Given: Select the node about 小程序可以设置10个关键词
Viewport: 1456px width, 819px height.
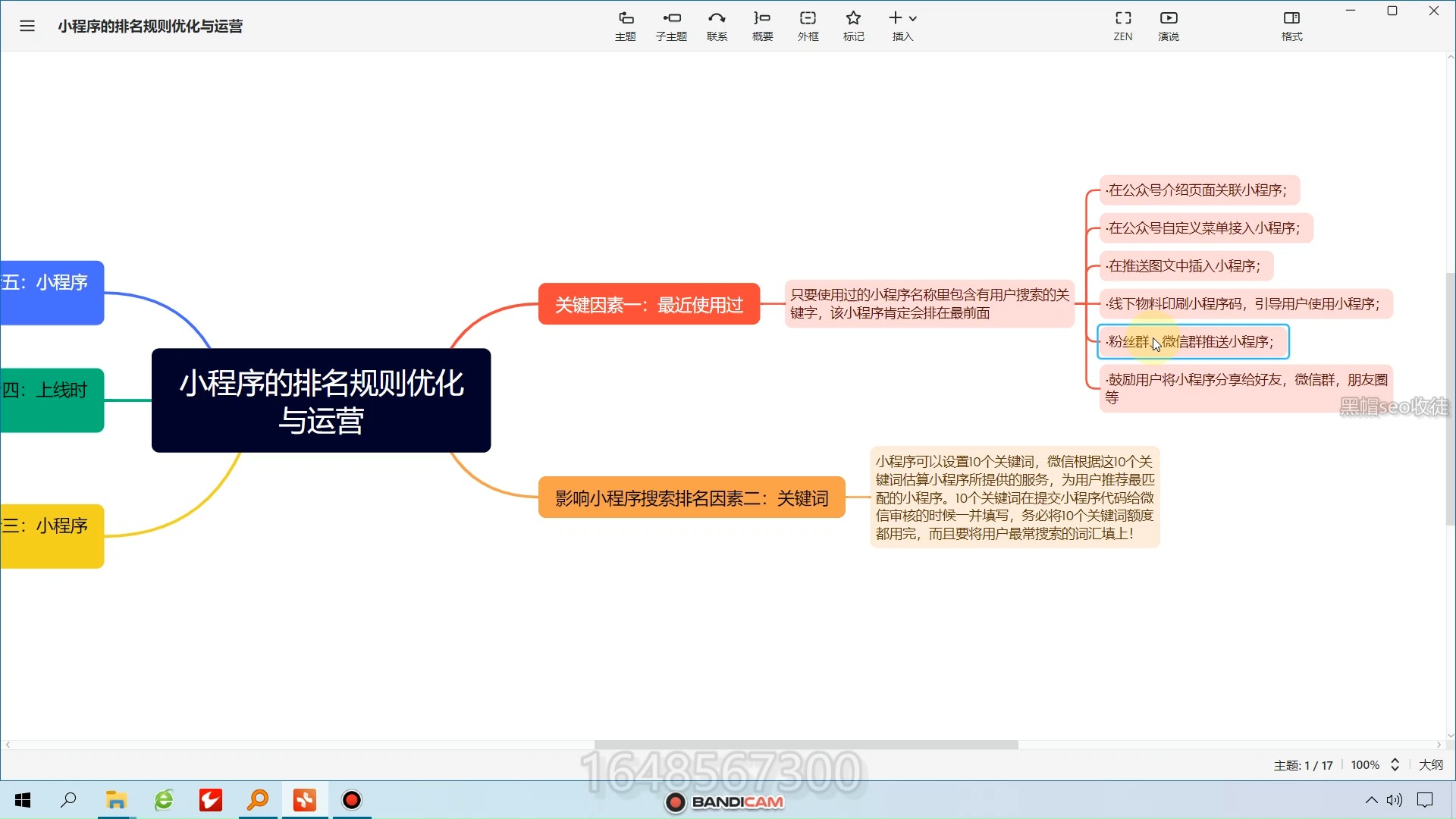Looking at the screenshot, I should click(1015, 497).
